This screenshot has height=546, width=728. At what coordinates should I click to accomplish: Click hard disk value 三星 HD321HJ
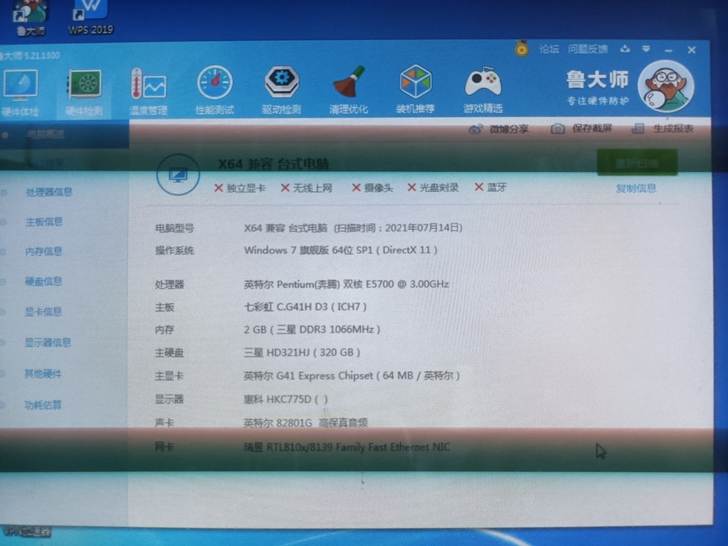click(302, 352)
